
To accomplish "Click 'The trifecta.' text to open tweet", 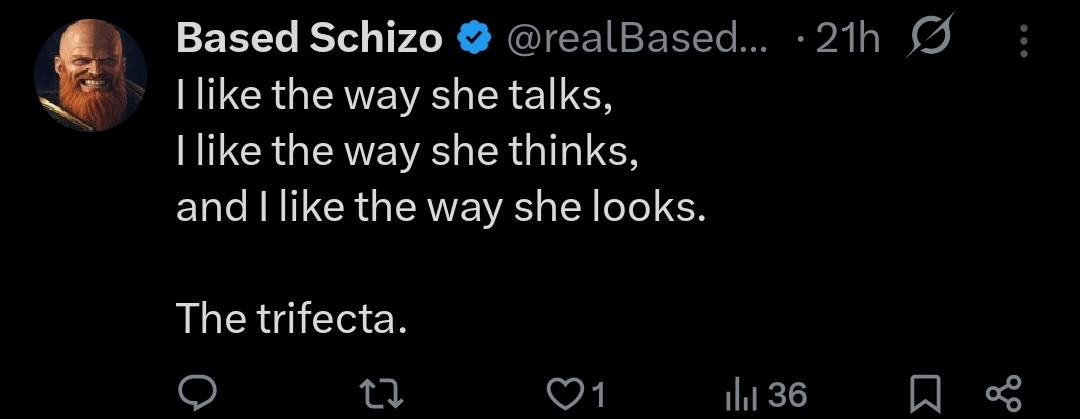I will point(292,319).
